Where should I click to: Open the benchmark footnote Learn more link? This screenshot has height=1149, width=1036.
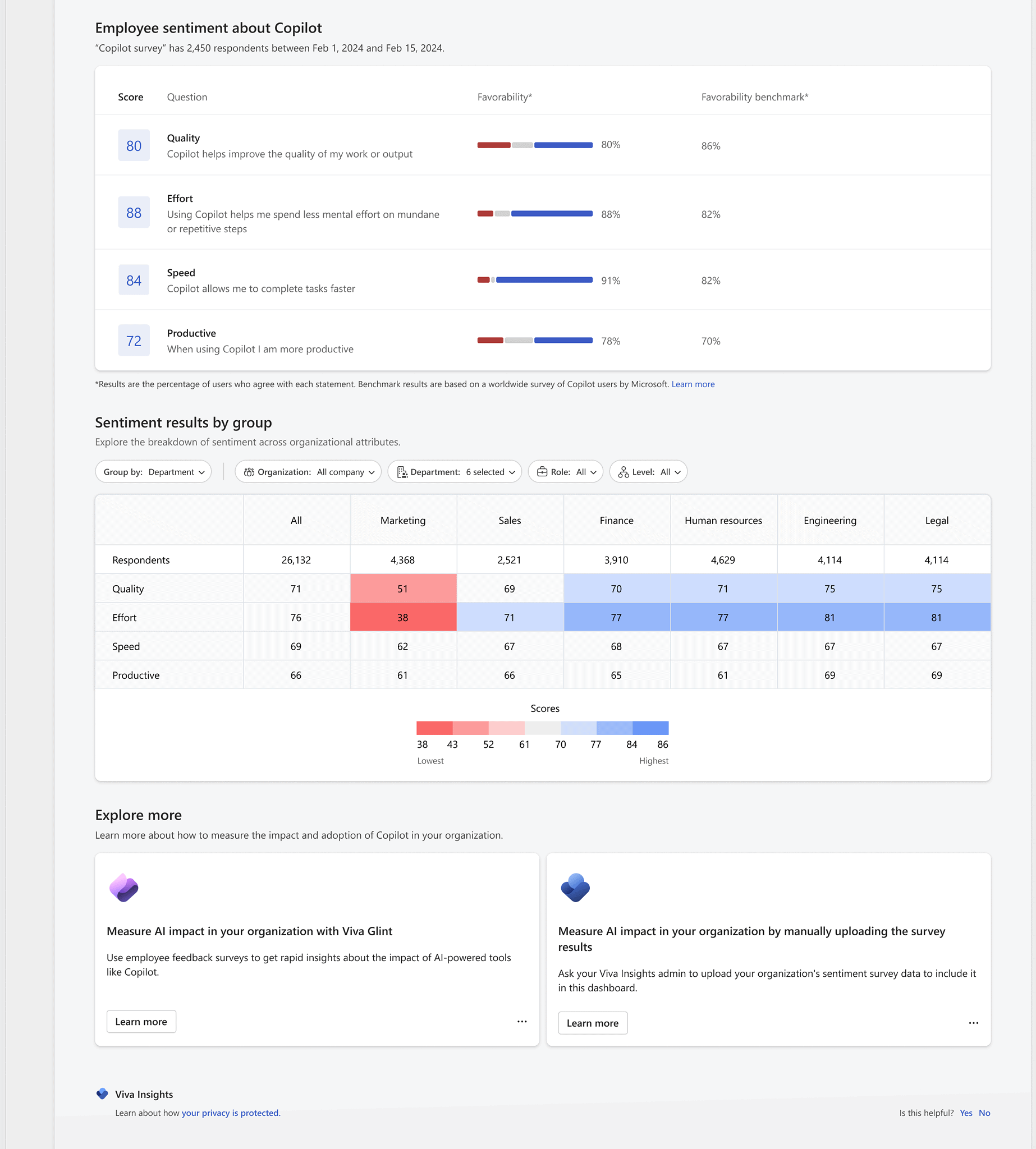click(693, 384)
